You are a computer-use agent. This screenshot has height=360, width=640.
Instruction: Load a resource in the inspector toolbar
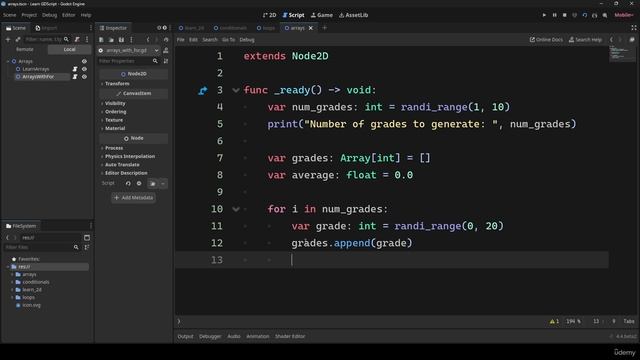click(x=111, y=40)
